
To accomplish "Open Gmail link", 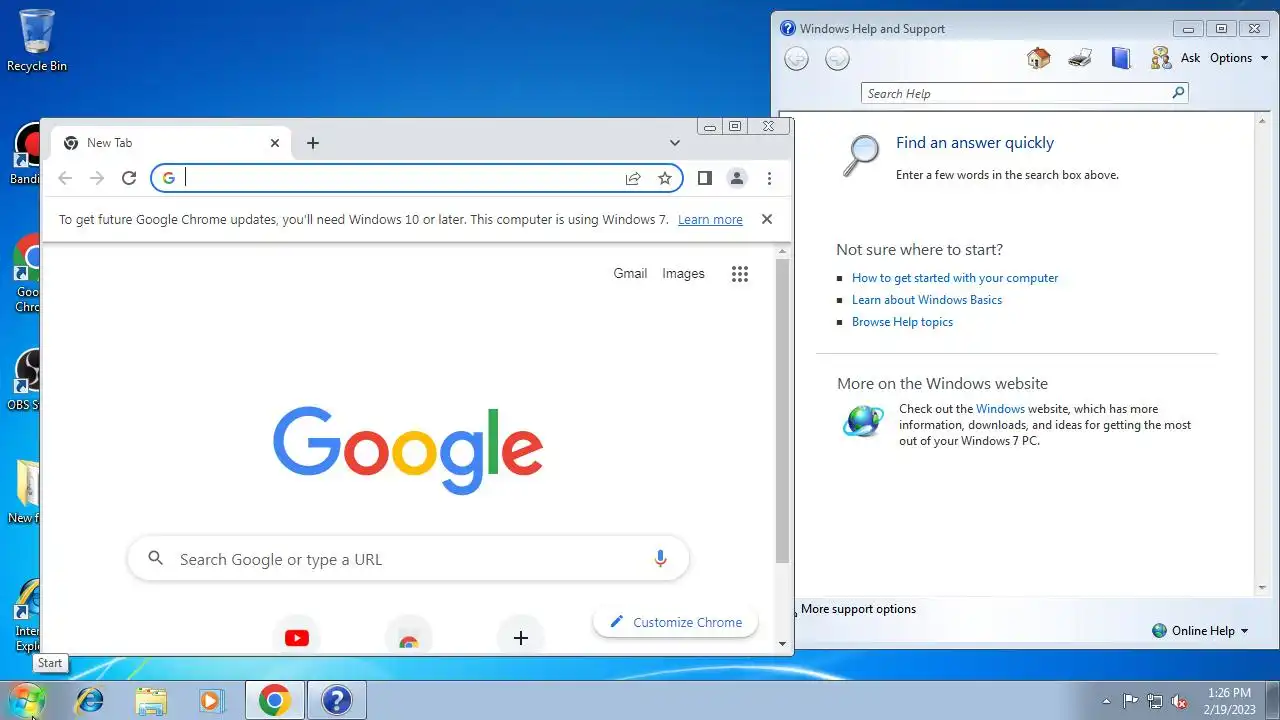I will (630, 274).
